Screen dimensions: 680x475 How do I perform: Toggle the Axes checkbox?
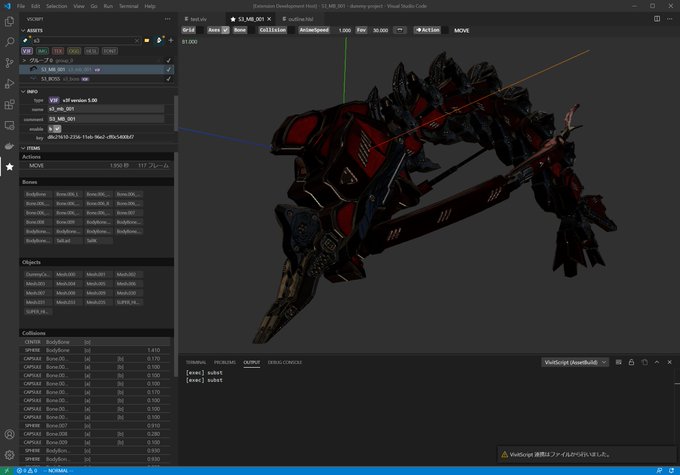(226, 30)
